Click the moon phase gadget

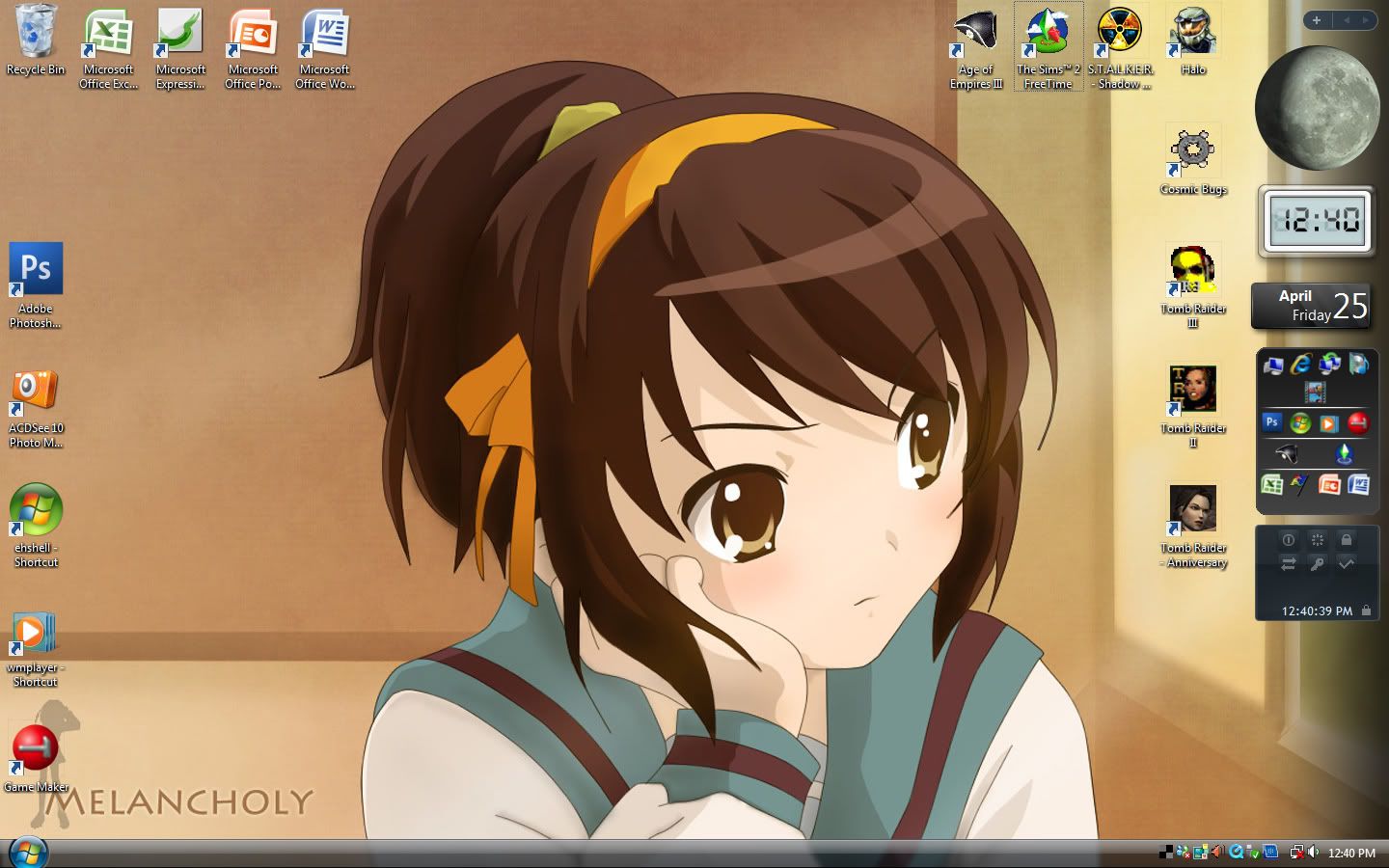1317,108
